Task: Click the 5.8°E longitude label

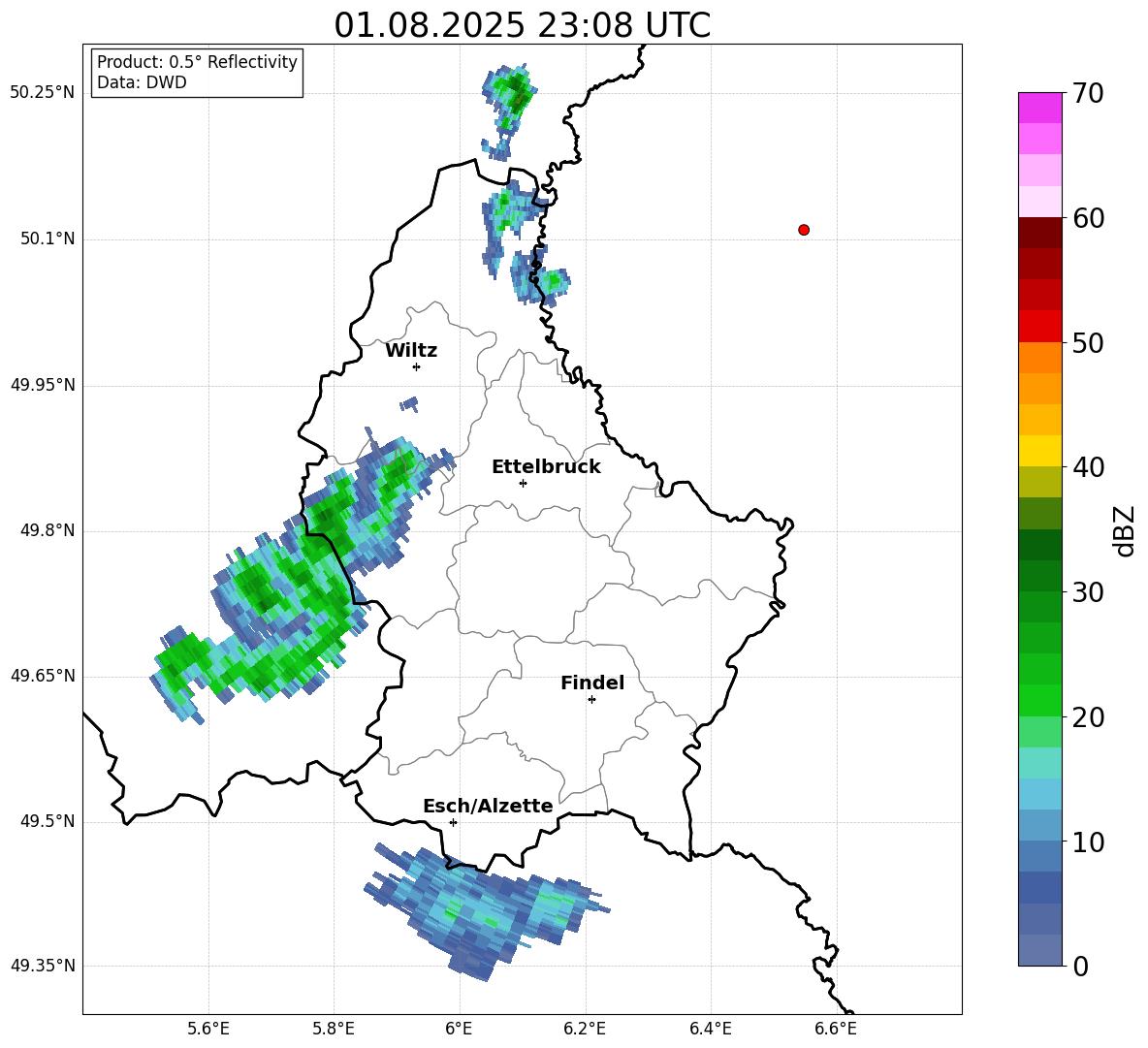Action: pos(334,1029)
